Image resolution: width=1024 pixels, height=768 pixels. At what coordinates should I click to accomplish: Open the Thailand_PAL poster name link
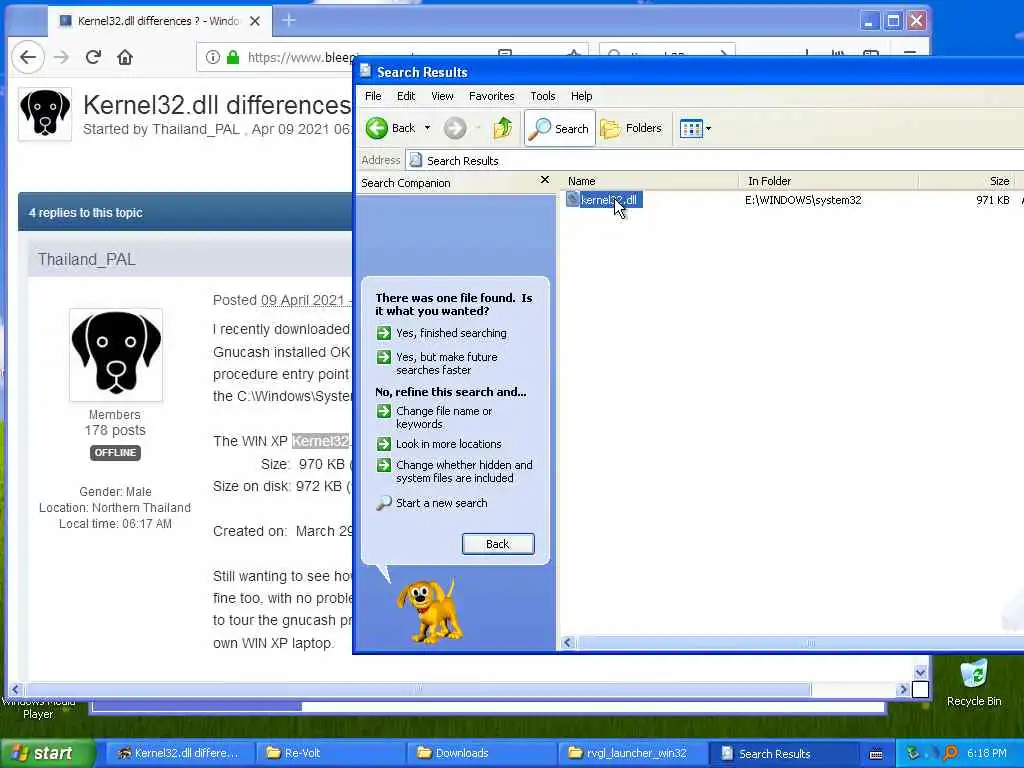87,259
